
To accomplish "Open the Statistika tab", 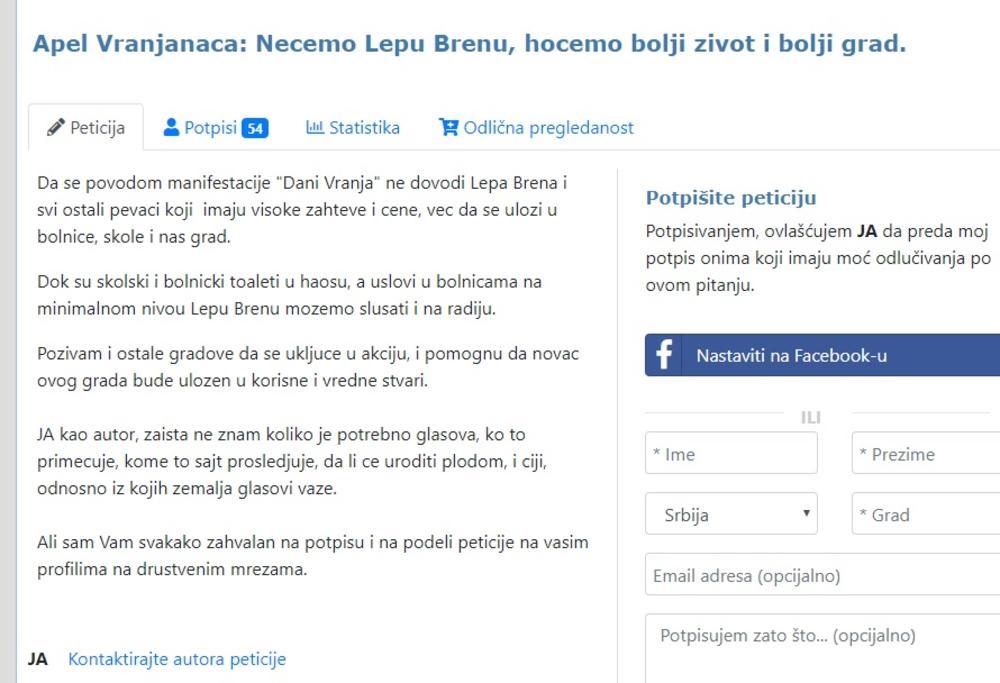I will click(x=353, y=128).
